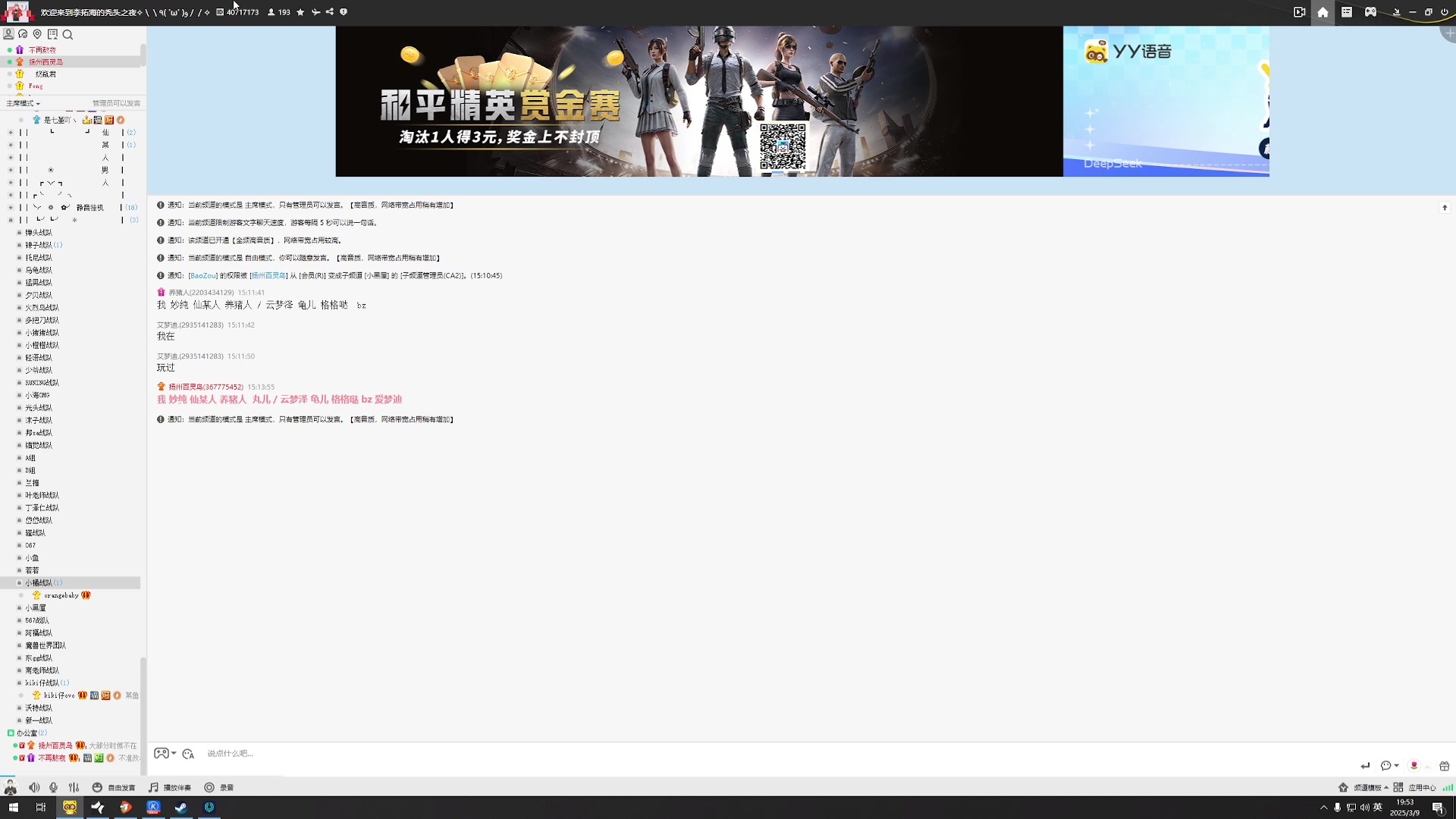Toggle the 自由发言 free speech button

pos(114,787)
